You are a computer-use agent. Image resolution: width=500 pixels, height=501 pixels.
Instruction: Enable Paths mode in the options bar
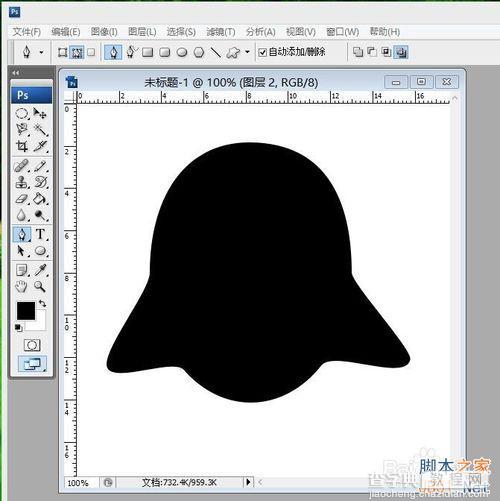[x=77, y=52]
